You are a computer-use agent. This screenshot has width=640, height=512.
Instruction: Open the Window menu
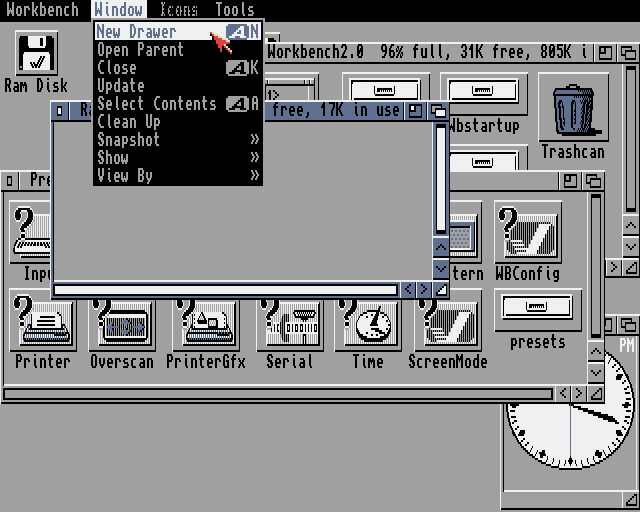119,9
